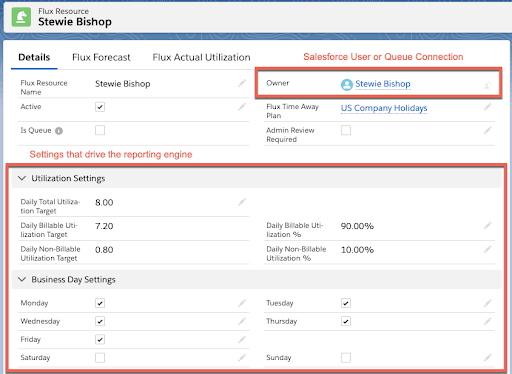The width and height of the screenshot is (512, 374).
Task: Click the 10.00% non-billable utilization value
Action: pyautogui.click(x=357, y=250)
